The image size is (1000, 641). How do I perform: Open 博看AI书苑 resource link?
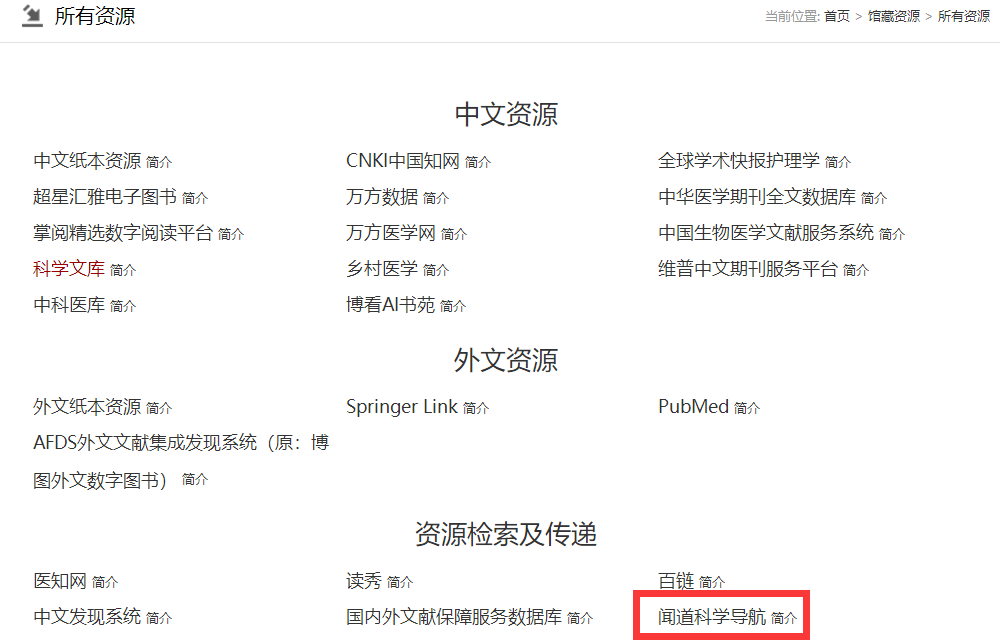coord(390,305)
